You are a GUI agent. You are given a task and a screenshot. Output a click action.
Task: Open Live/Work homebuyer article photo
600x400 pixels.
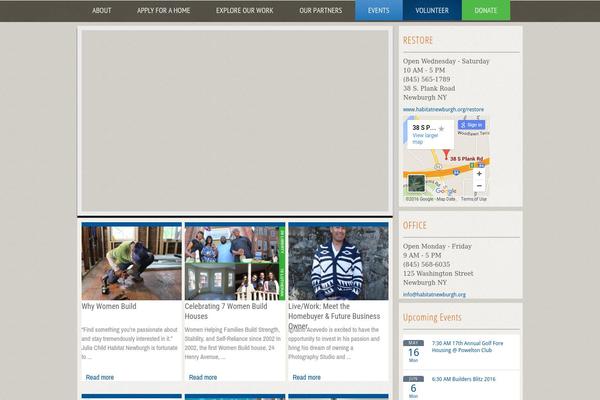(x=338, y=261)
